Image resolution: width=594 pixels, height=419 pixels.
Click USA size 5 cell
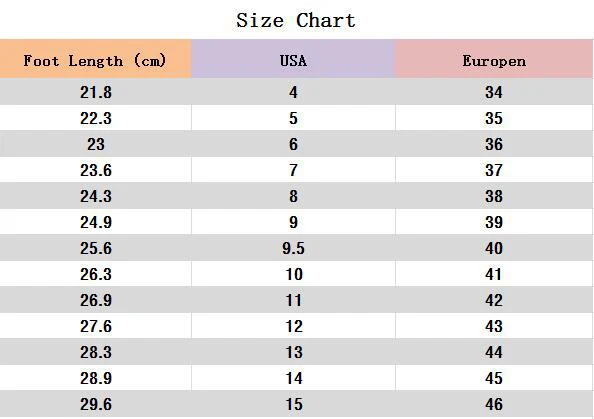tap(293, 118)
